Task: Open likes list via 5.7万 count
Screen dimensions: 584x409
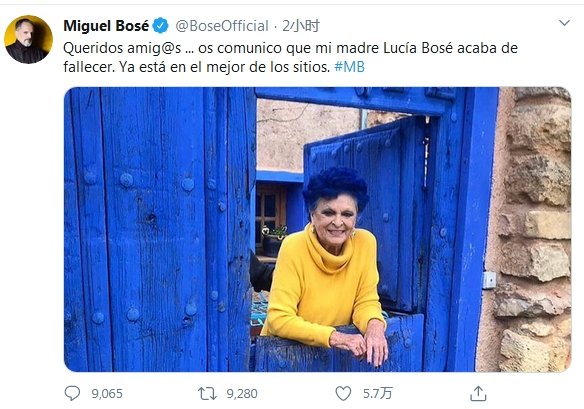Action: tap(378, 393)
